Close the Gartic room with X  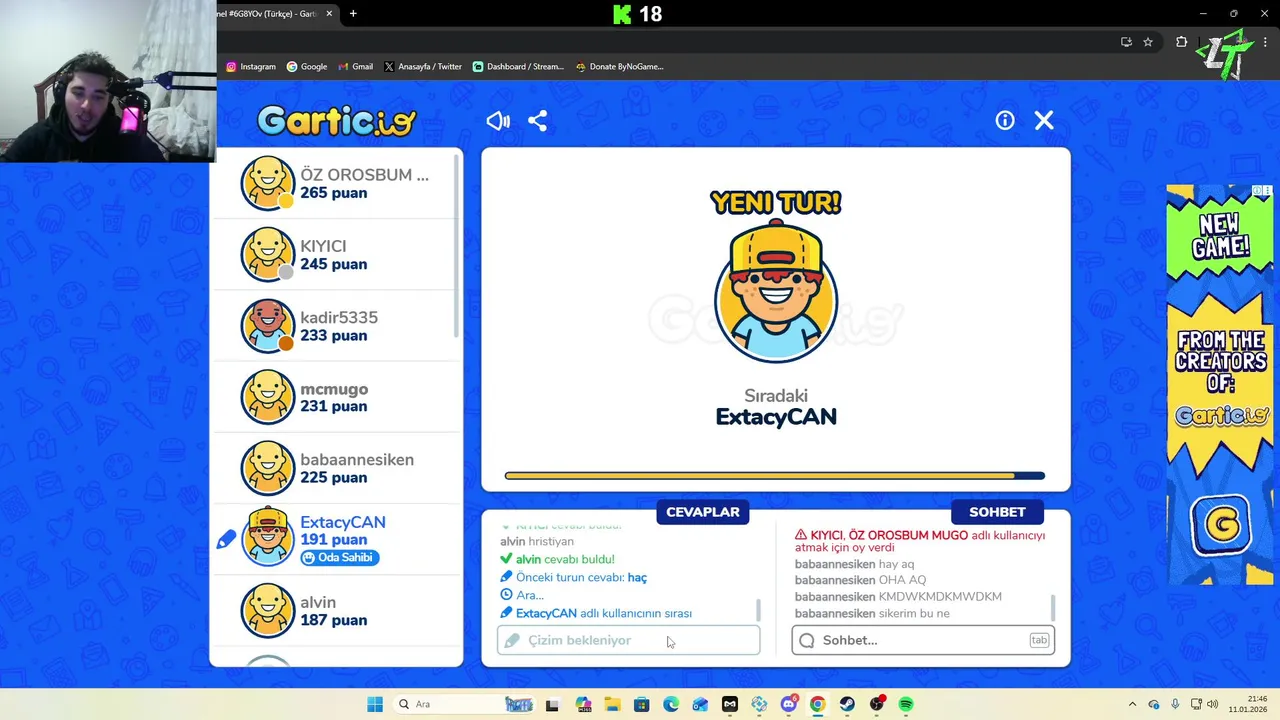pyautogui.click(x=1044, y=120)
